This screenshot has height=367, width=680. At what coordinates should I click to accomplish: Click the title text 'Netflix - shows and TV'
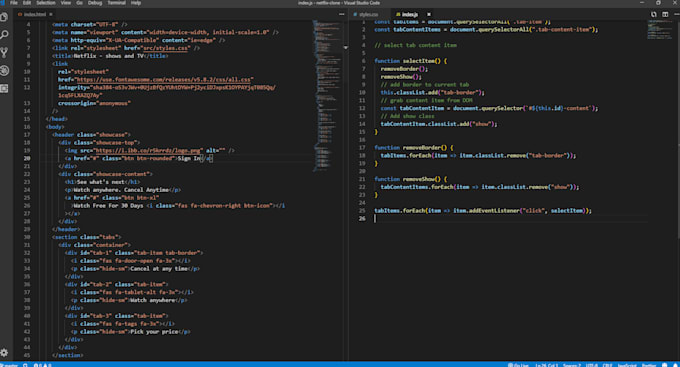pyautogui.click(x=108, y=56)
